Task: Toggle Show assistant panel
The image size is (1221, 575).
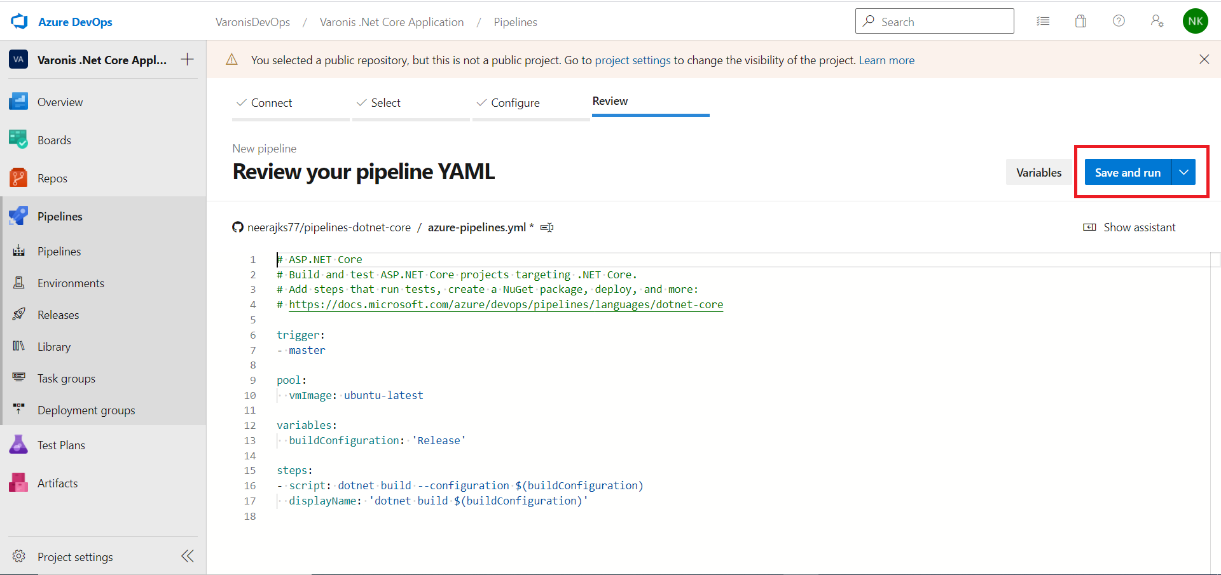Action: pos(1130,227)
